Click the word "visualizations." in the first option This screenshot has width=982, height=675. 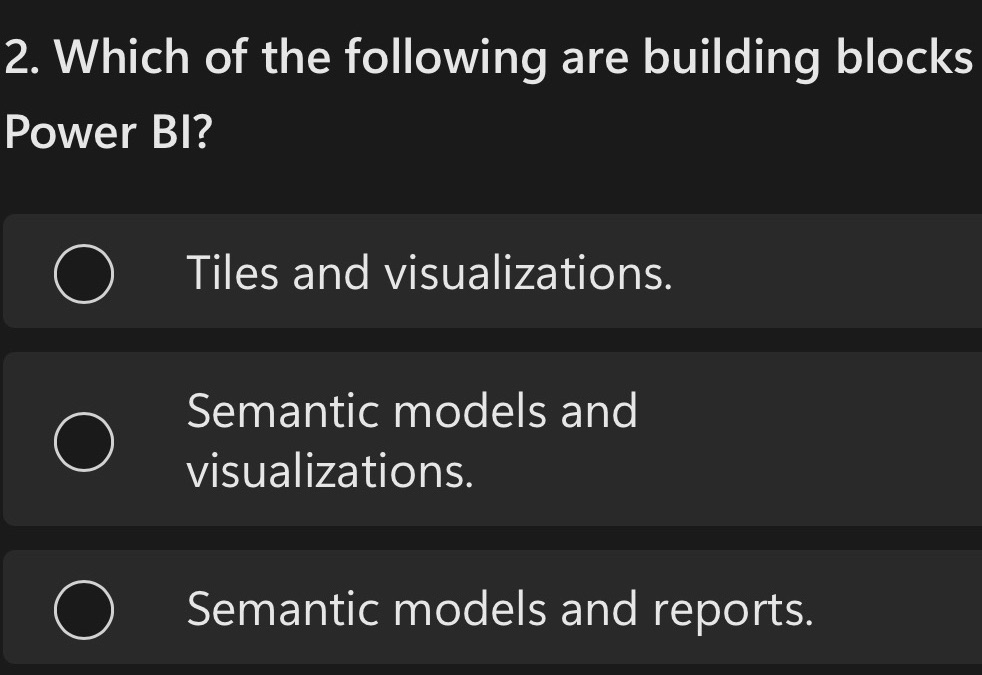(529, 273)
